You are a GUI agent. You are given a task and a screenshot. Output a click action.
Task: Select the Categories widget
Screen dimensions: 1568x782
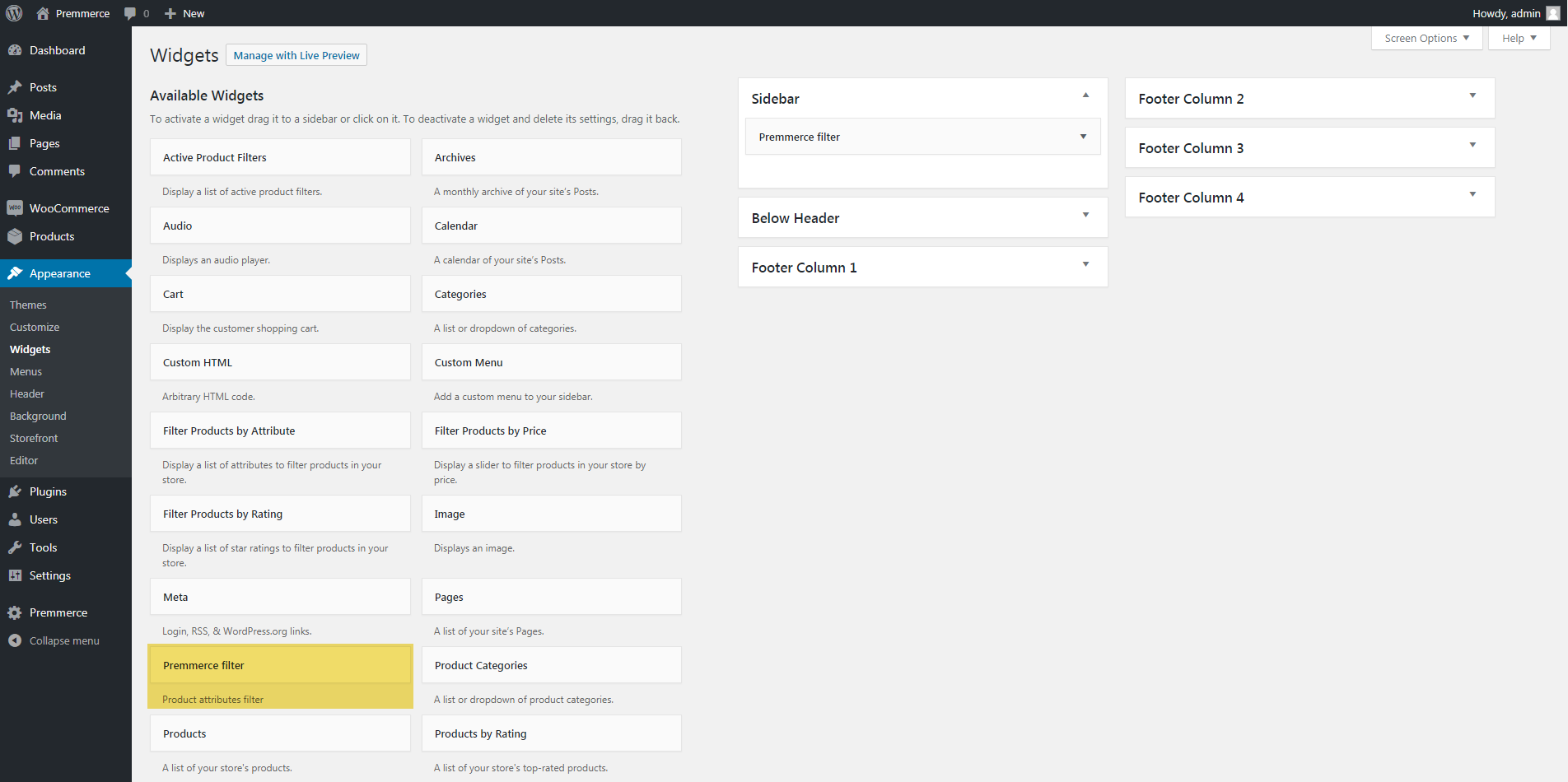point(552,294)
